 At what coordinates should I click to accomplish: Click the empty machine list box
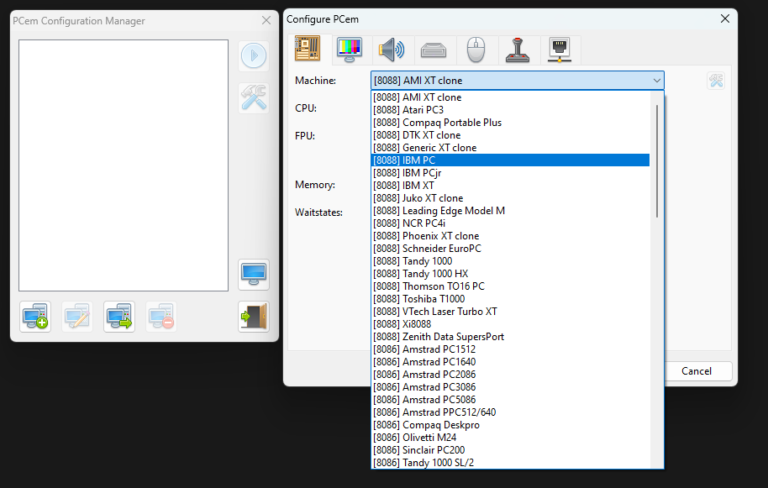tap(123, 165)
